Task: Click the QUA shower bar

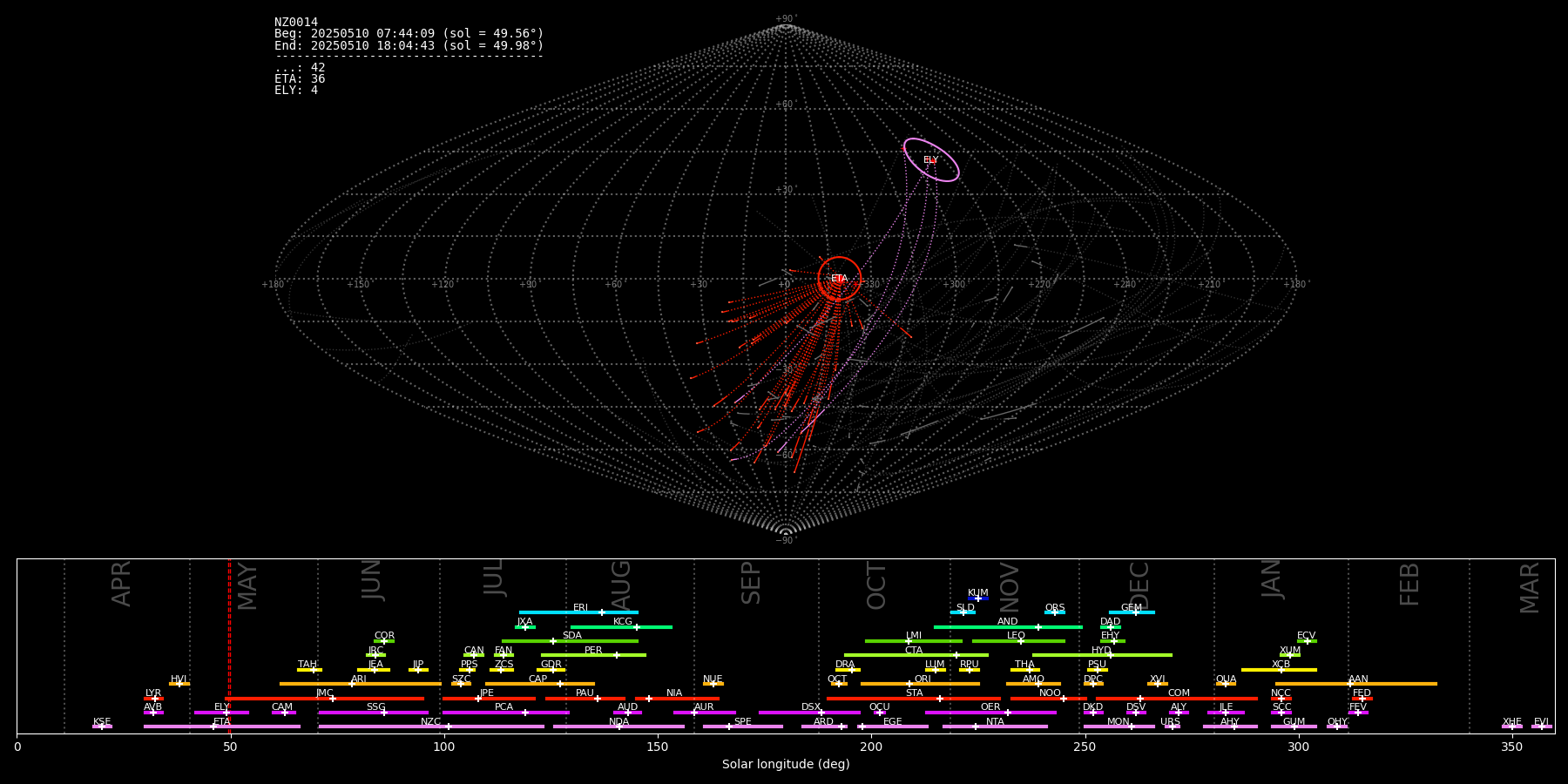Action: tap(1226, 684)
